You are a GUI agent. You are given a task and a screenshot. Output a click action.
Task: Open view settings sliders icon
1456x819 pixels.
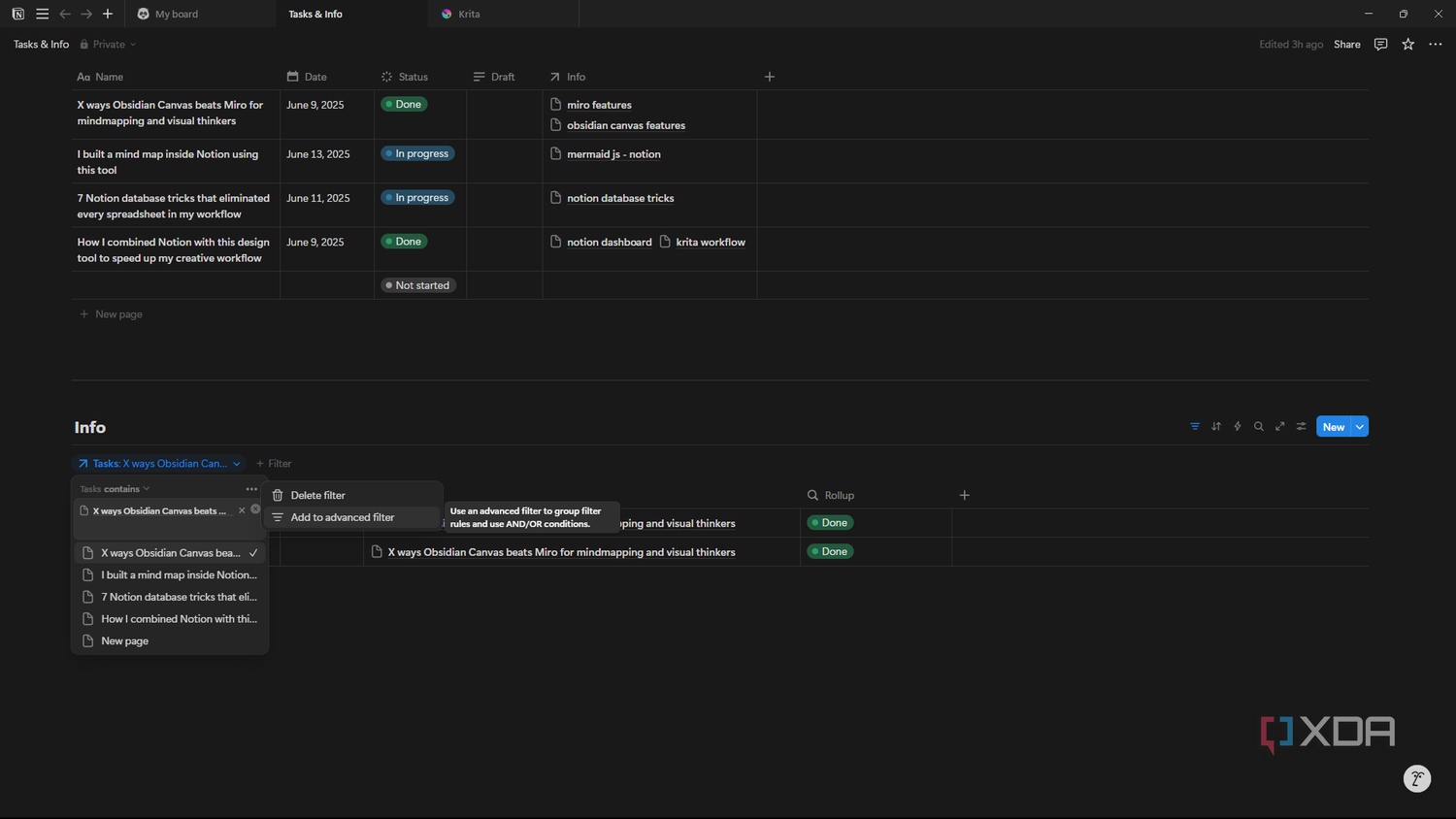coord(1302,427)
